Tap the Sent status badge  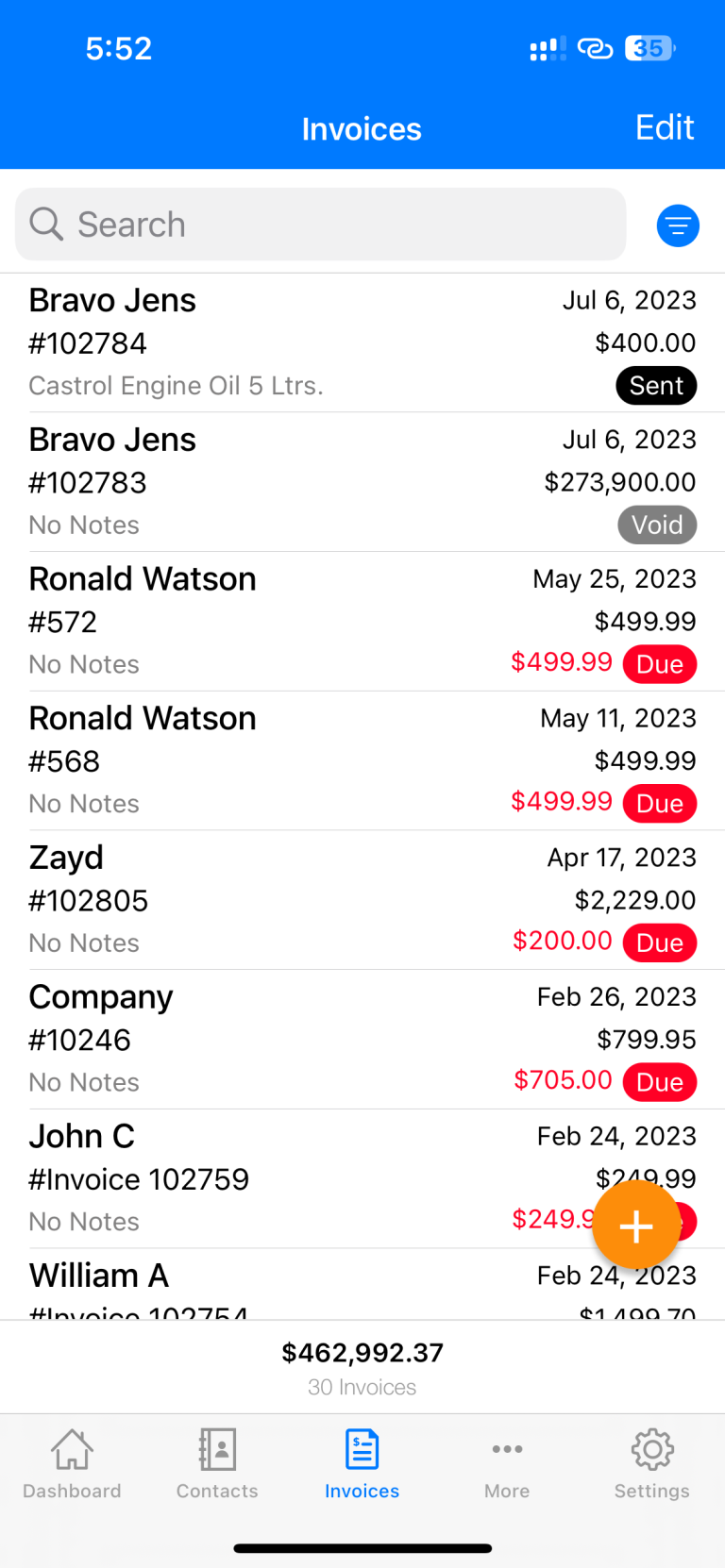coord(656,386)
